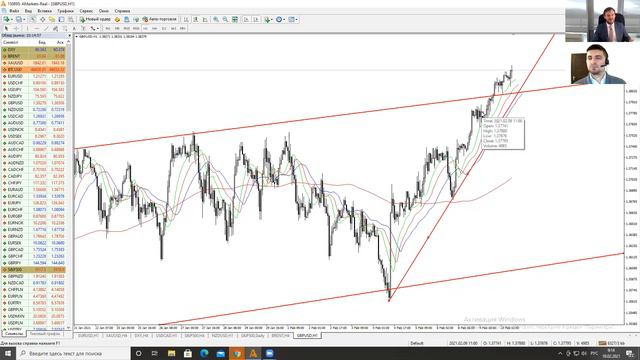Click the Zoom Out magnifier icon
This screenshot has height=360, width=640.
tap(225, 19)
